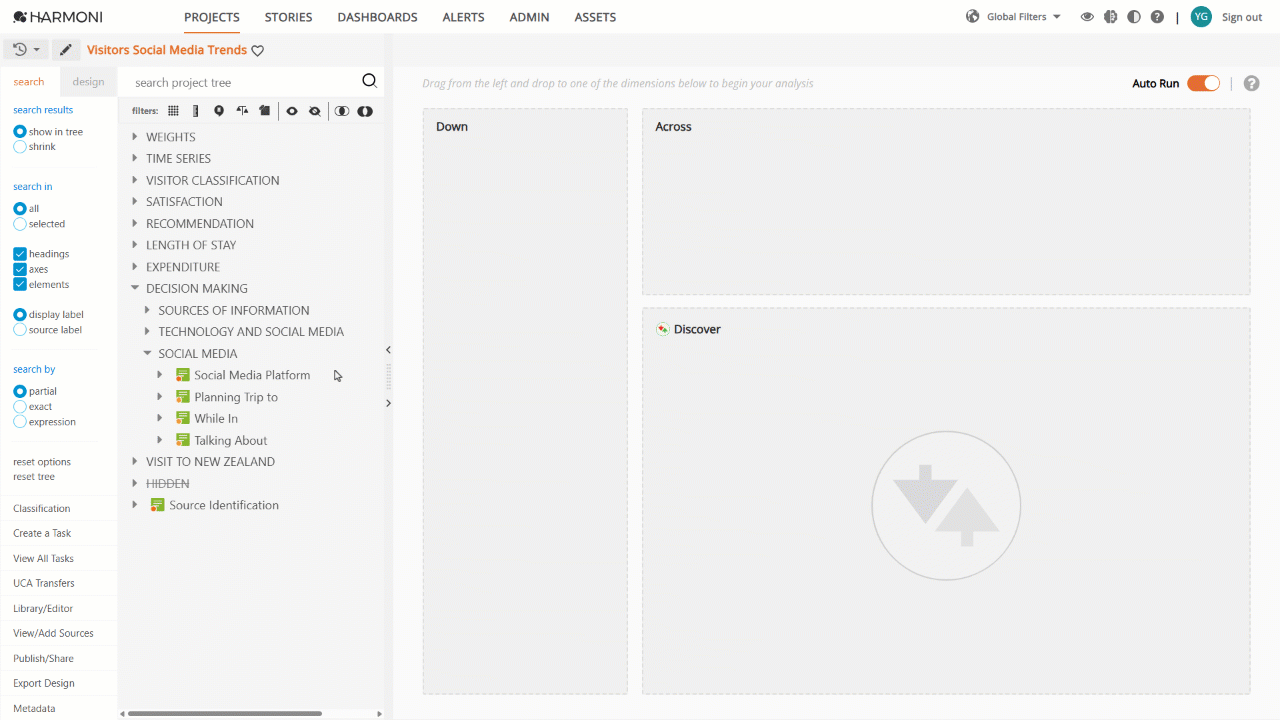Click the balance scale weights filter icon
The width and height of the screenshot is (1280, 720).
242,111
